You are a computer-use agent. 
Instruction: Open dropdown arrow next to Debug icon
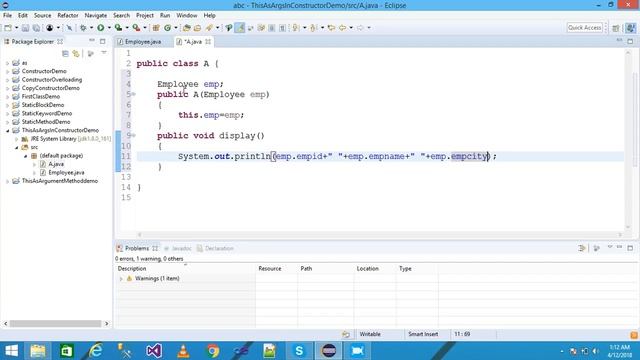[x=91, y=28]
